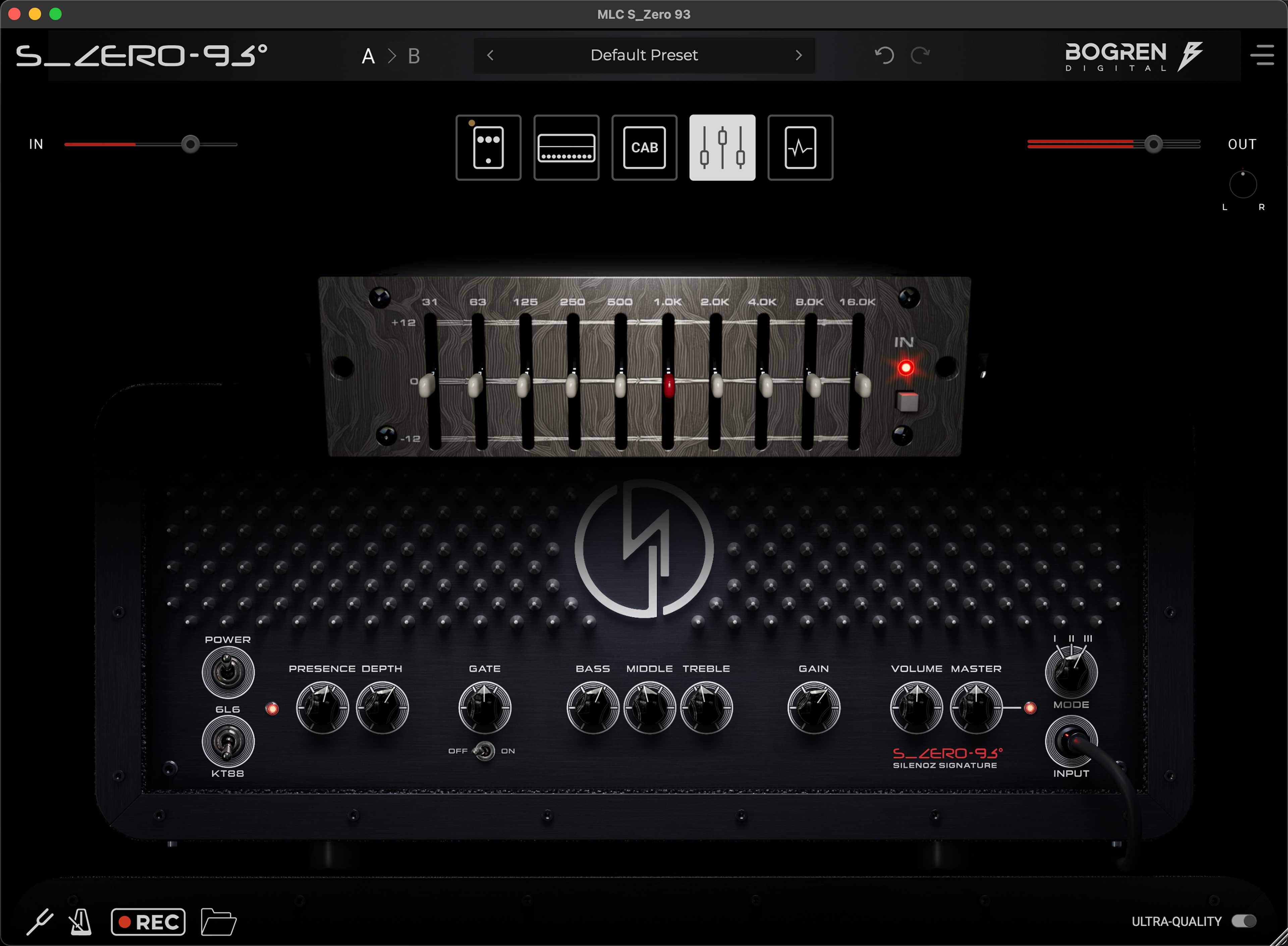
Task: Open the tuner fork icon
Action: 40,922
